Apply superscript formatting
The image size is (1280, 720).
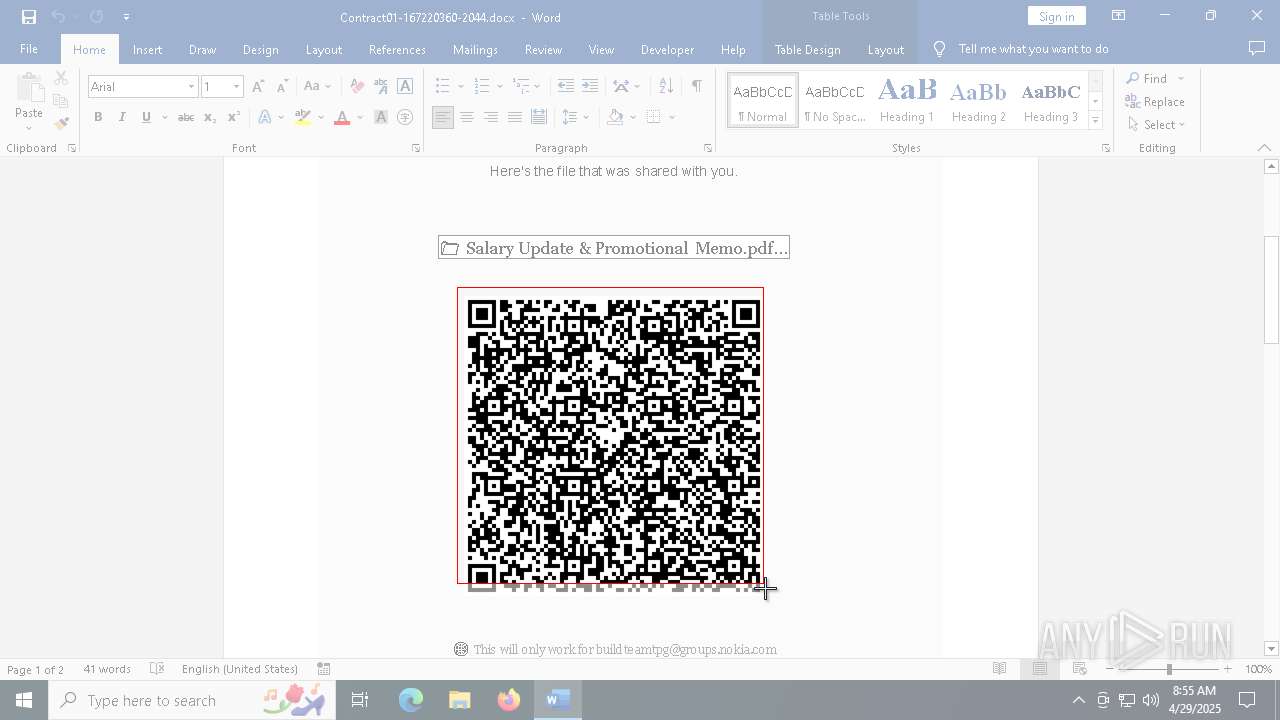click(234, 117)
